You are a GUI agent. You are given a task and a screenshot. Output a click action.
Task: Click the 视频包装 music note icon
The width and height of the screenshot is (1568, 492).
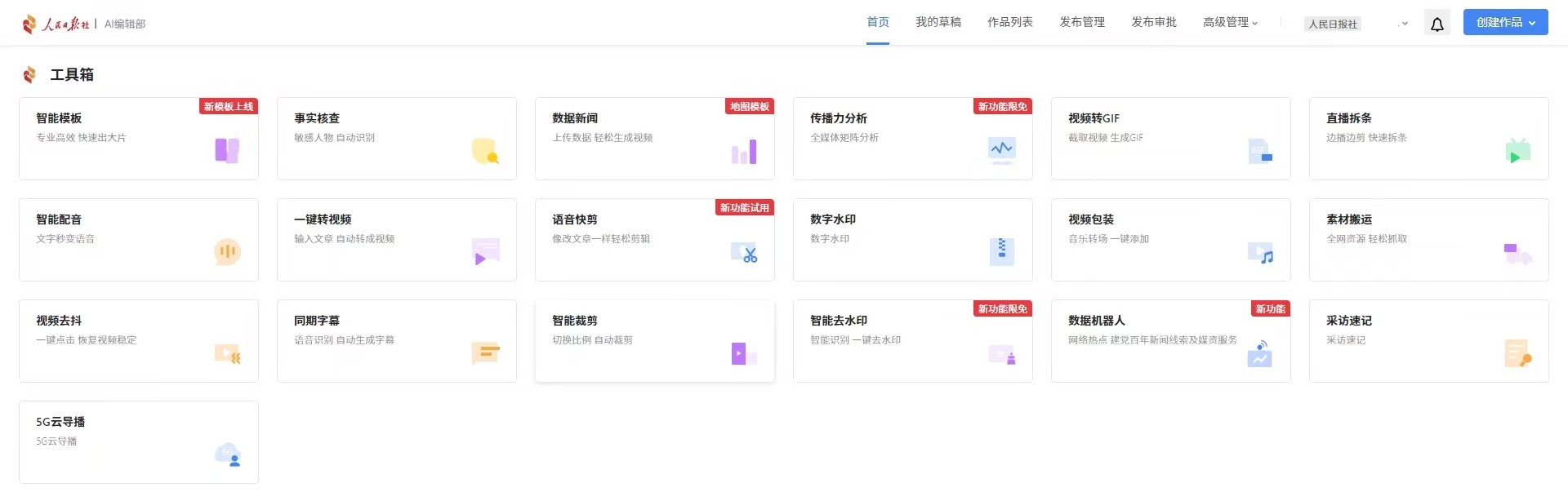click(x=1260, y=253)
